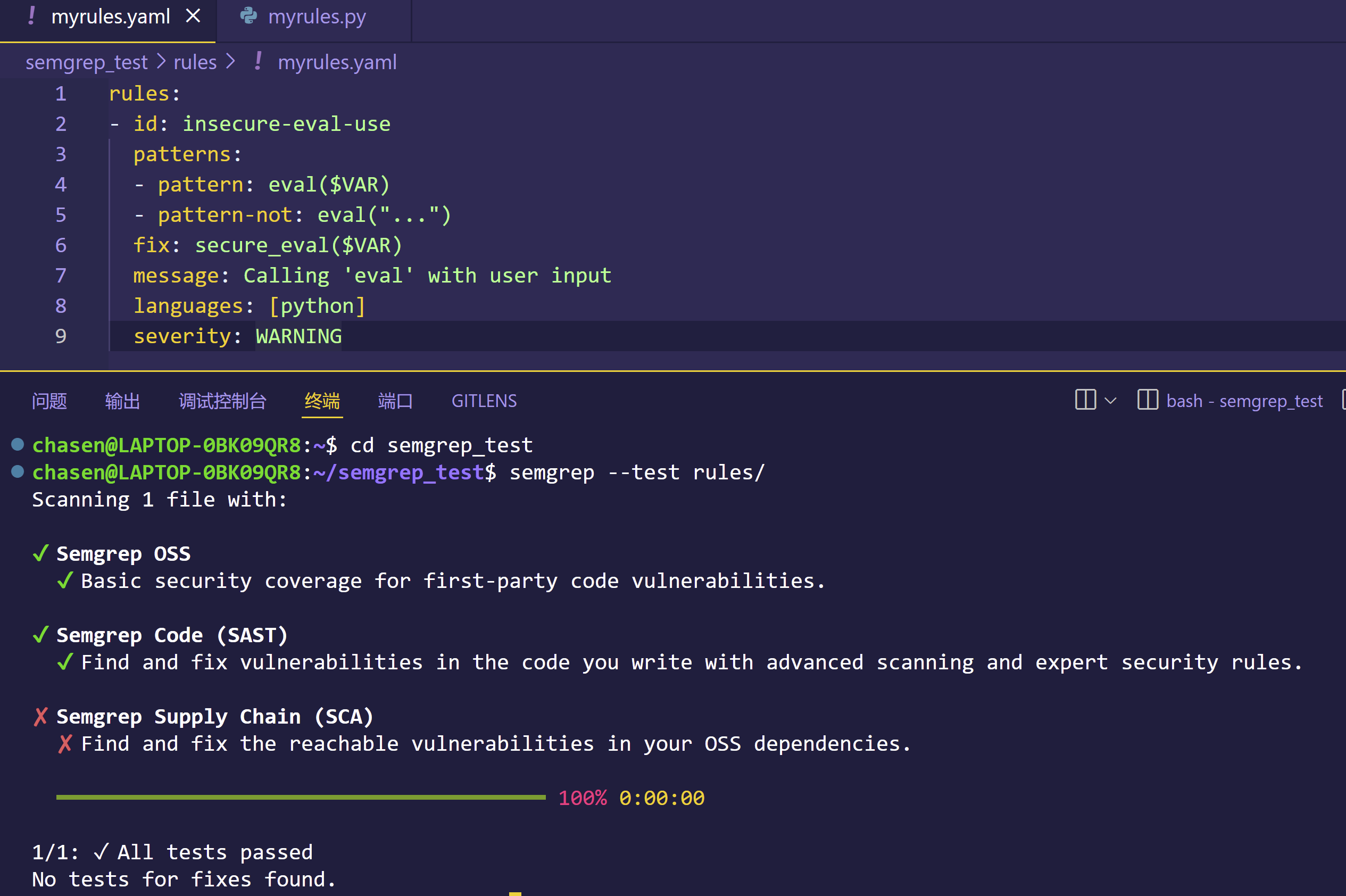Open the GITLENS panel tab
The image size is (1346, 896).
click(x=484, y=401)
